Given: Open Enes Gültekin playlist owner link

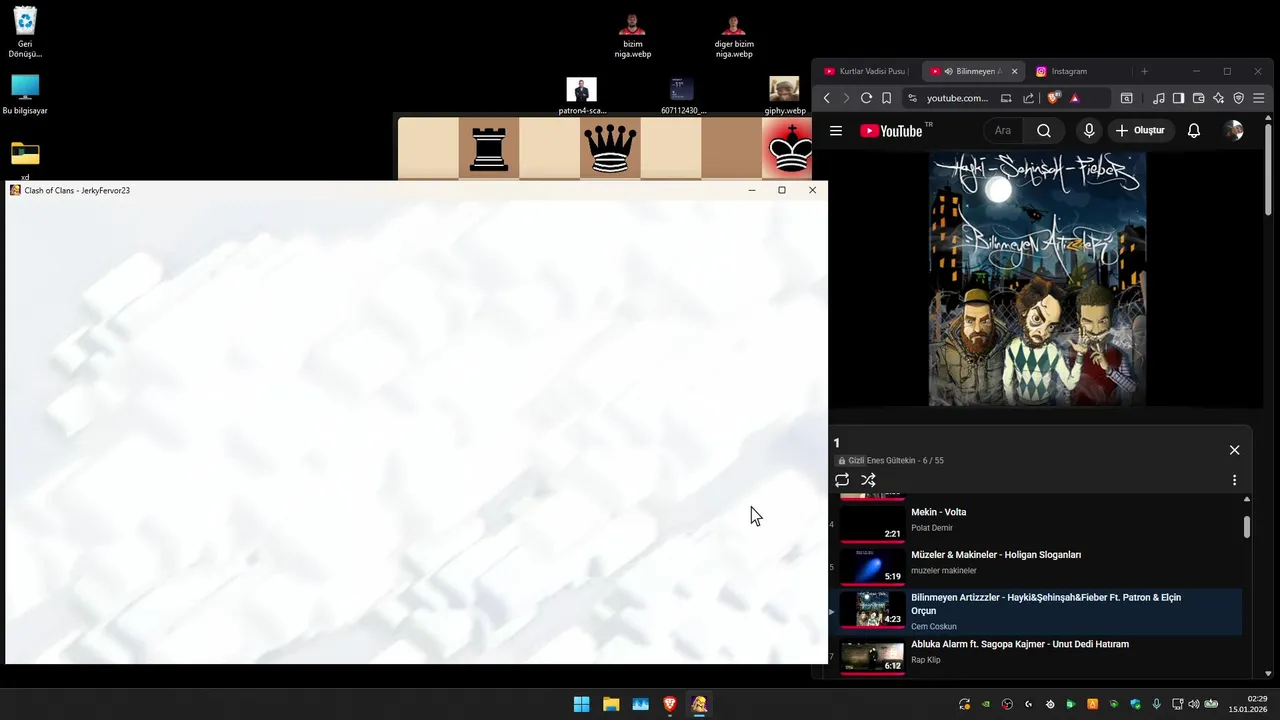Looking at the screenshot, I should click(x=890, y=461).
